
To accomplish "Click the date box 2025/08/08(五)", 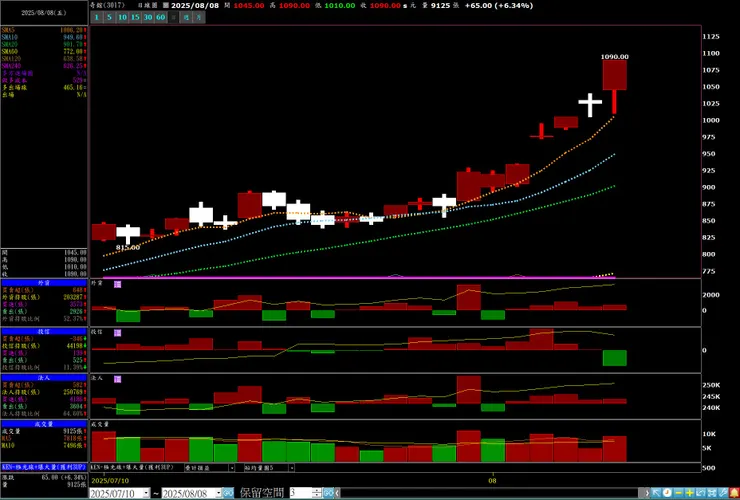I will [43, 13].
